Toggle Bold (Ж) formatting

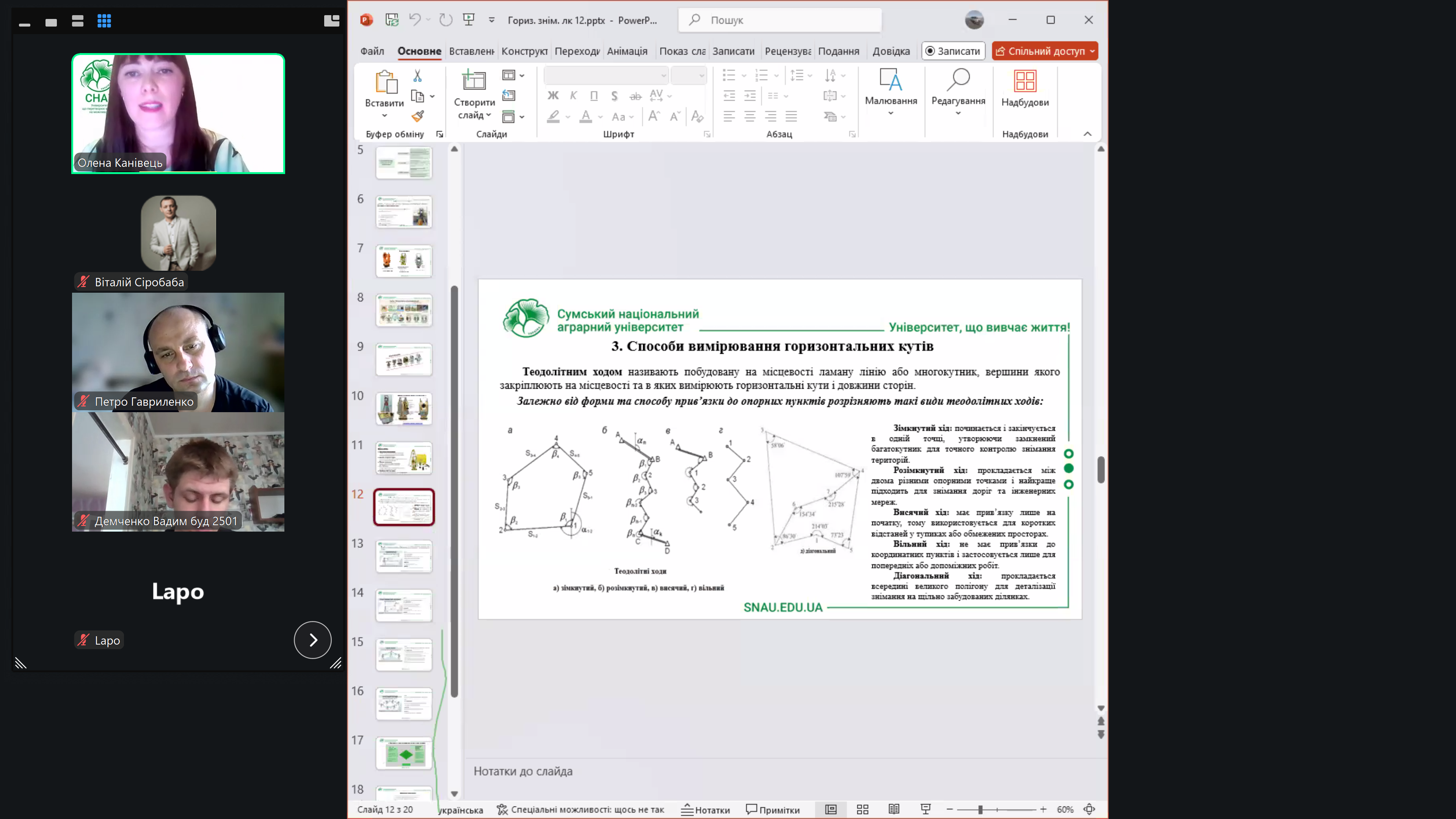[x=553, y=96]
